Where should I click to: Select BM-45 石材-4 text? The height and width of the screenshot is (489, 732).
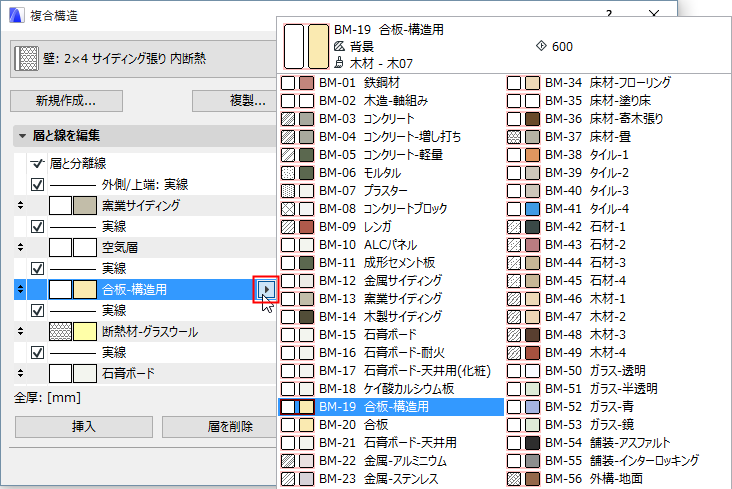tap(585, 281)
